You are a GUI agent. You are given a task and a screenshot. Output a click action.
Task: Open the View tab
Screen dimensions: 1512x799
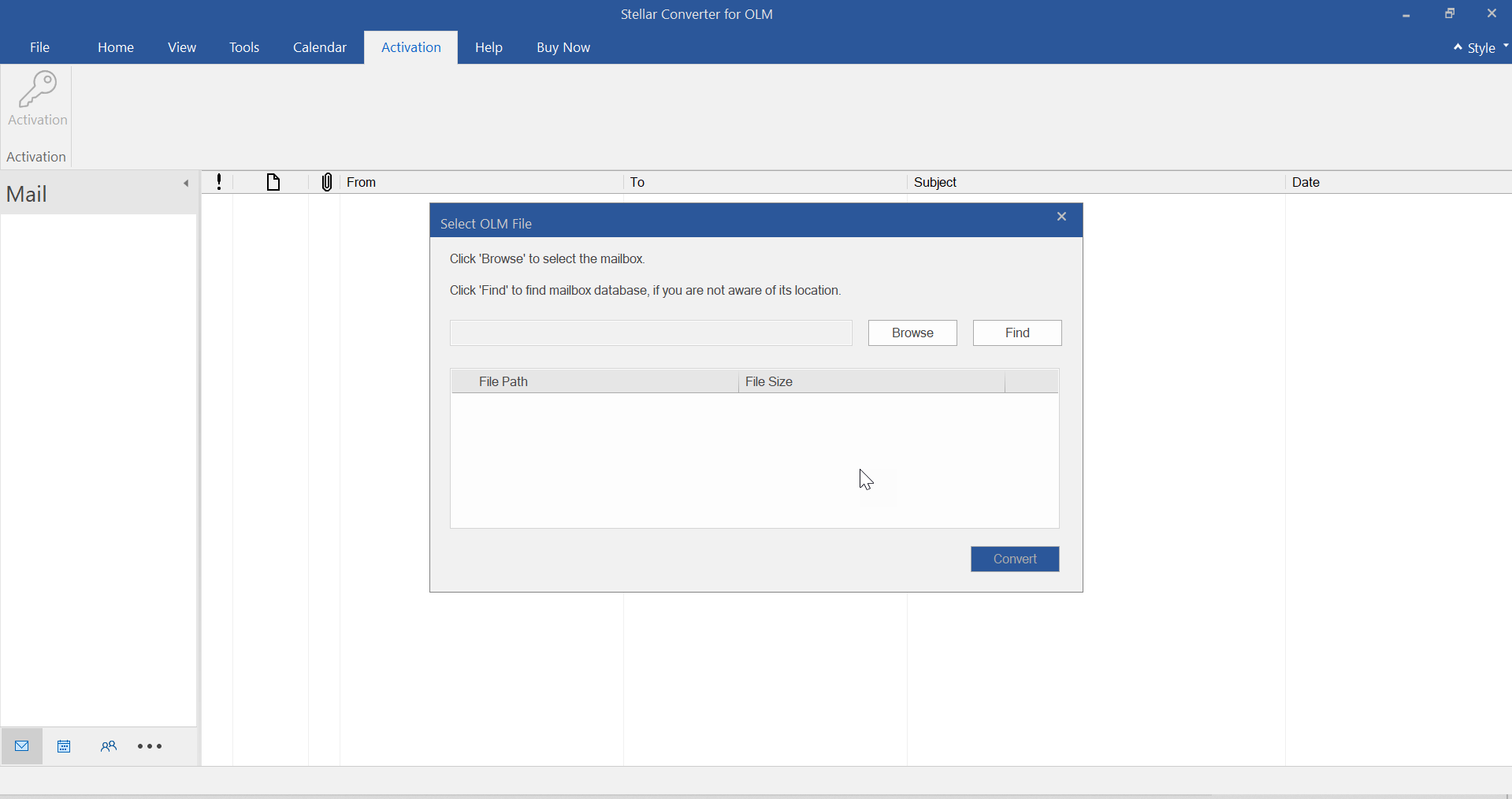coord(182,47)
